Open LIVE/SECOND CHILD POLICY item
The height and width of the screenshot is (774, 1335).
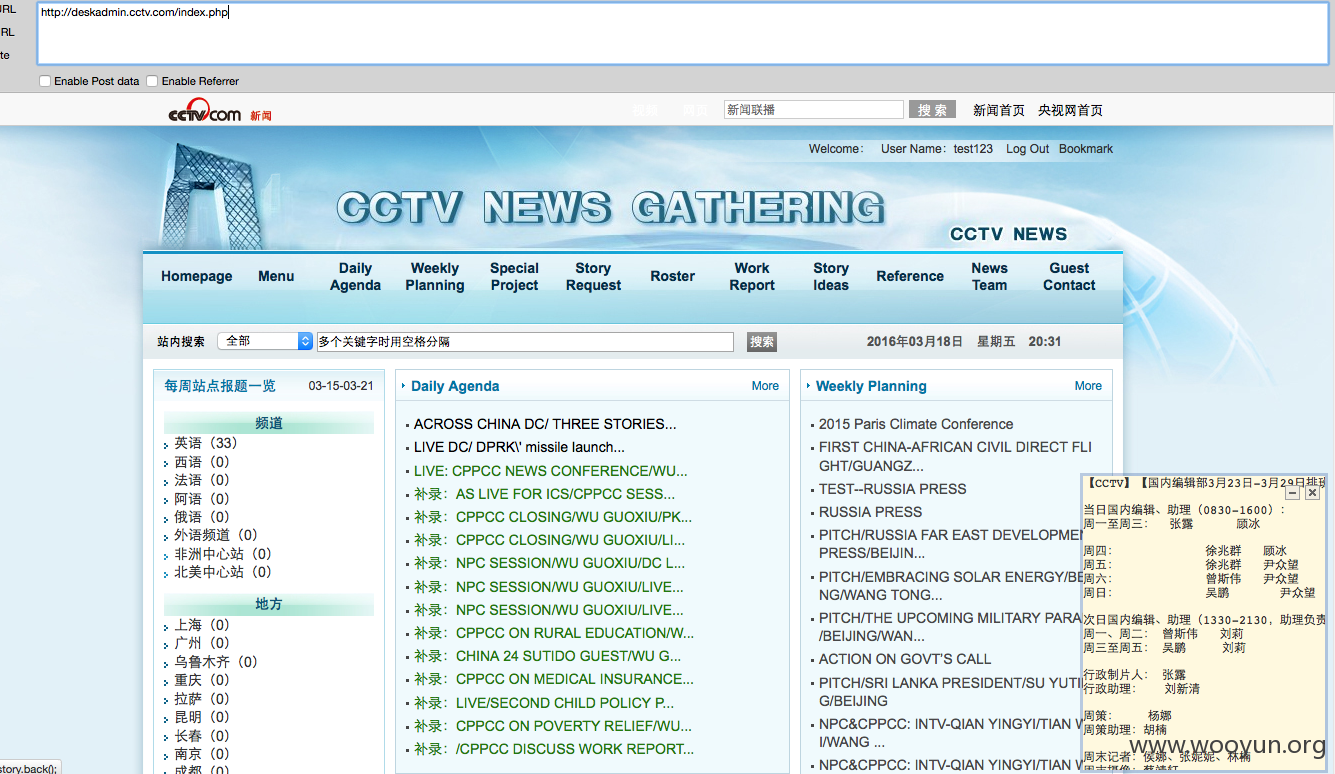tap(544, 703)
